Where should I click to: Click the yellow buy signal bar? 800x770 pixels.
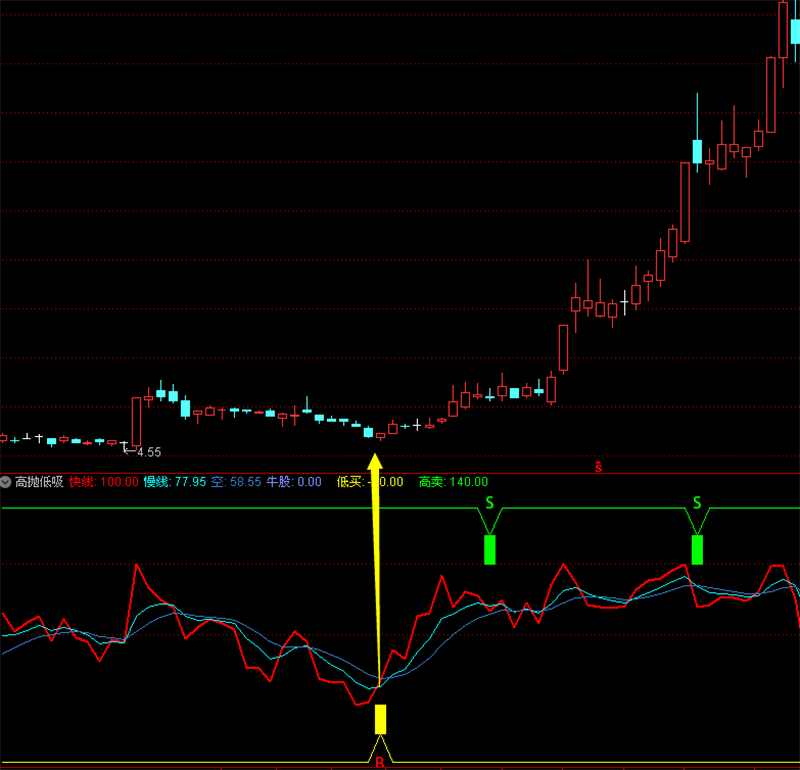(x=380, y=719)
